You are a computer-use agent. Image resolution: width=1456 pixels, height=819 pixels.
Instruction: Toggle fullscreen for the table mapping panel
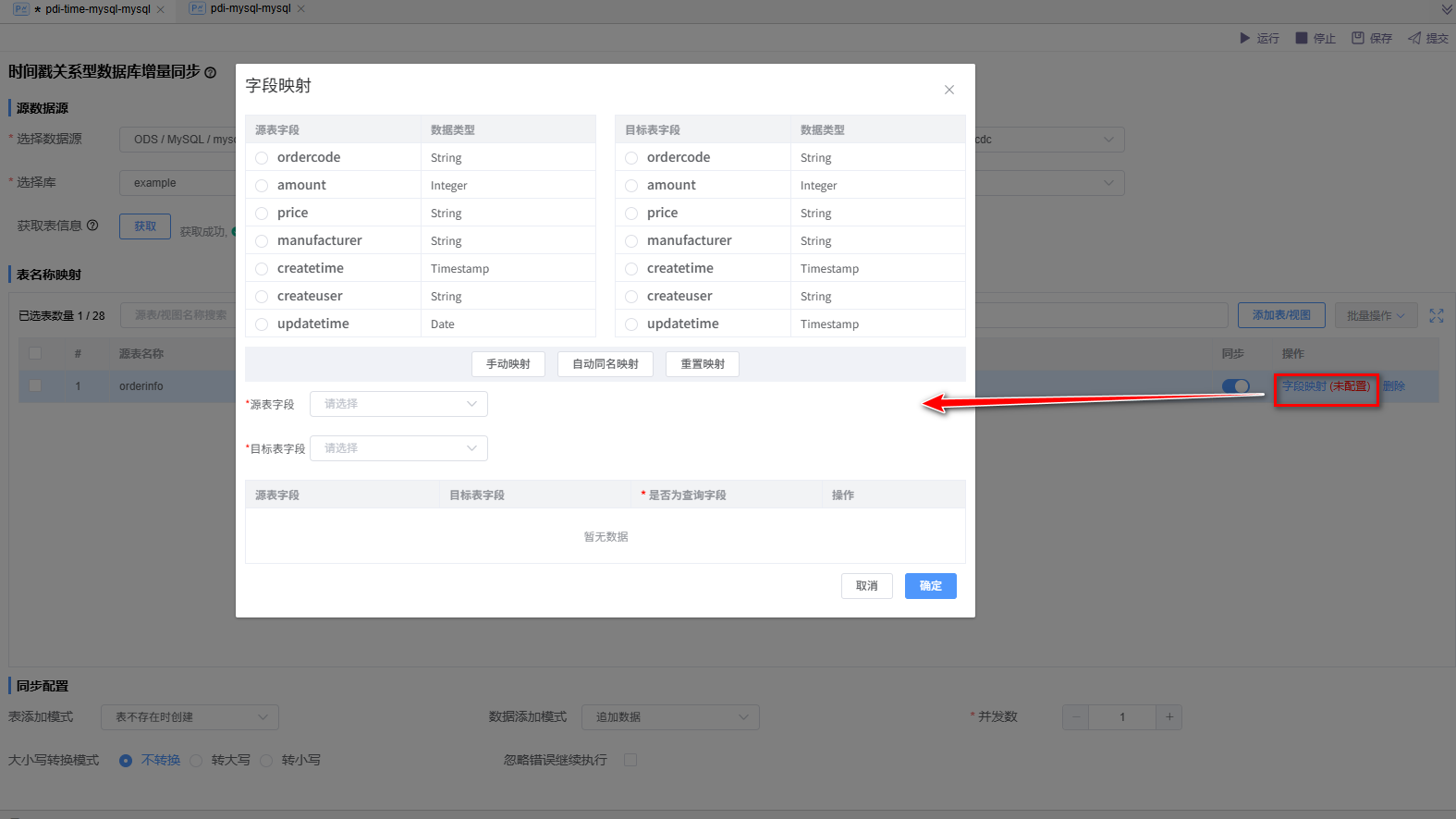click(x=1437, y=315)
